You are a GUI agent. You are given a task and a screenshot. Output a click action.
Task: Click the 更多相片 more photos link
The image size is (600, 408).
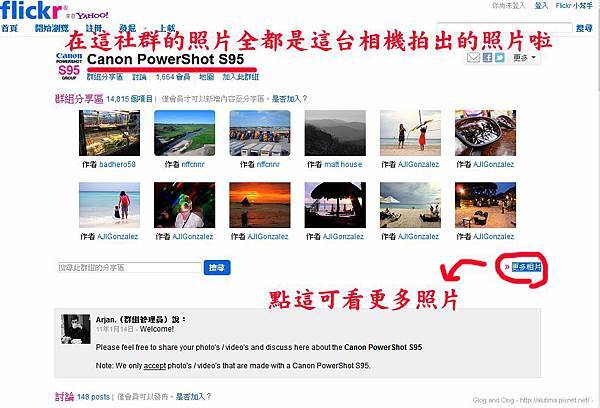527,267
